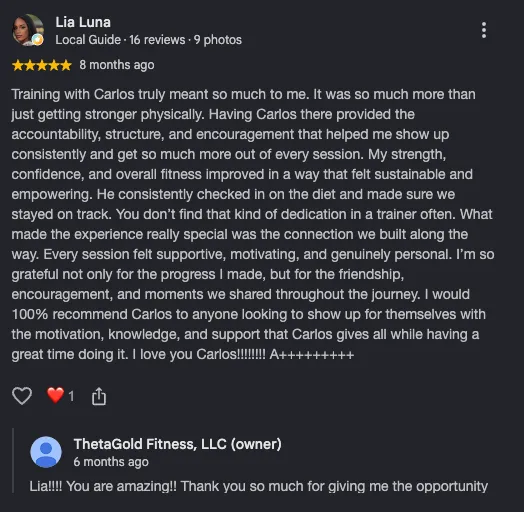Image resolution: width=524 pixels, height=512 pixels.
Task: Share this review using the share icon
Action: 99,396
